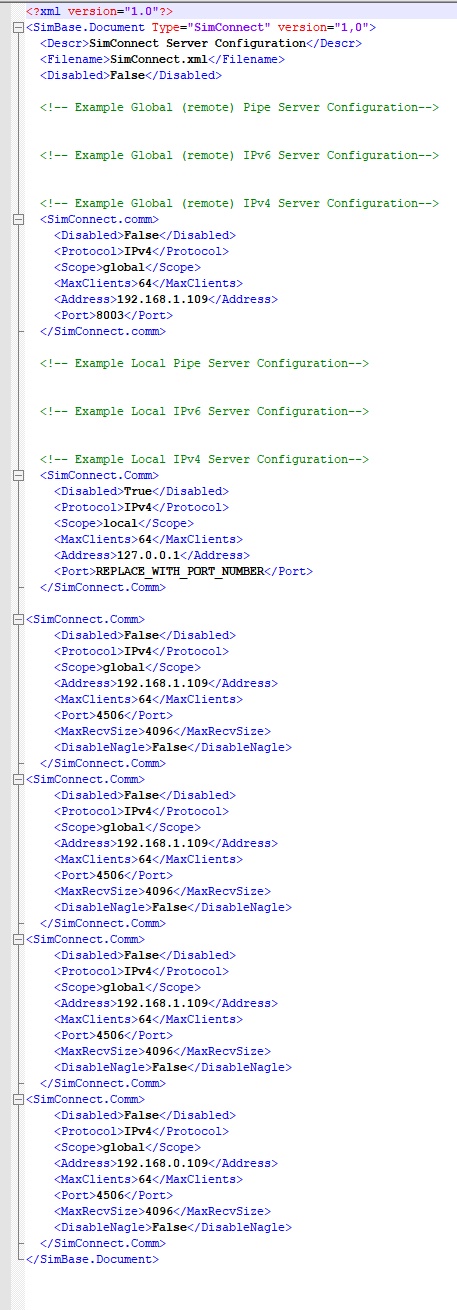Viewport: 457px width, 1310px height.
Task: Click the Address value 192.168.0.109
Action: point(164,1163)
